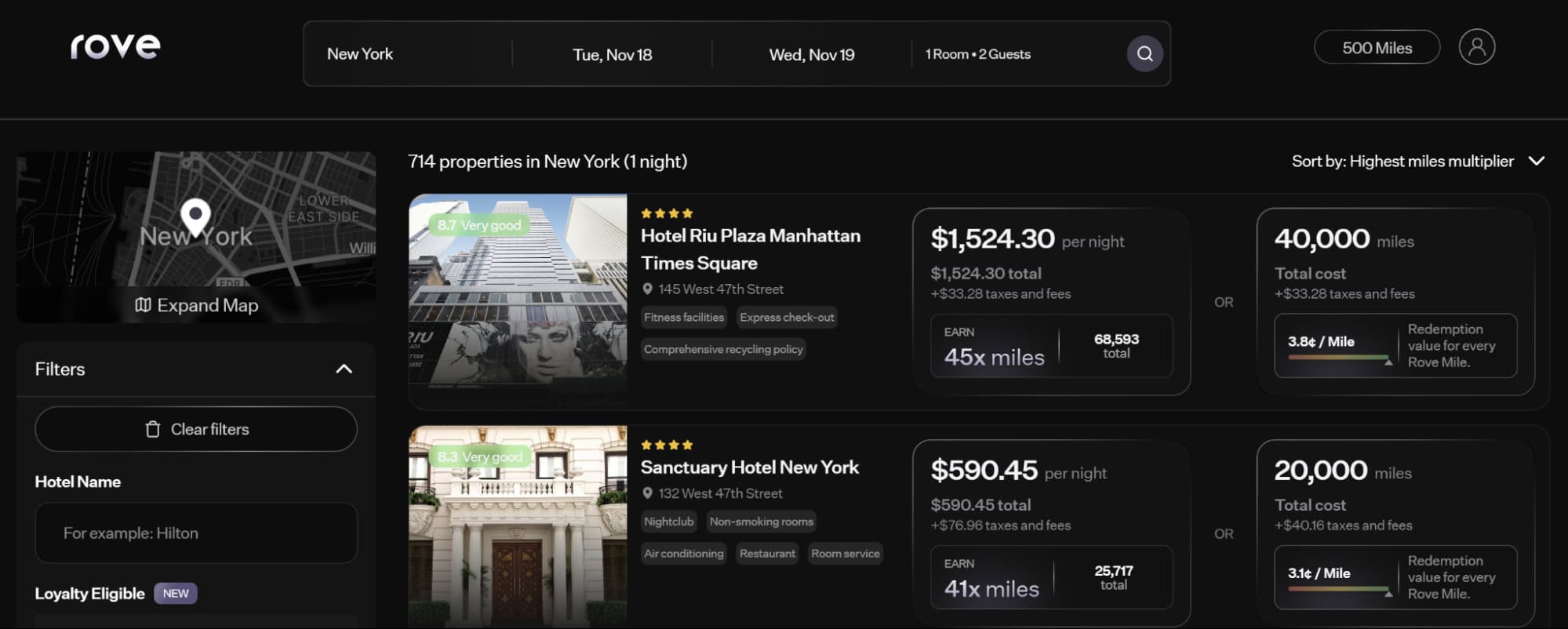Click '68,593 total' miles text

tap(1116, 346)
